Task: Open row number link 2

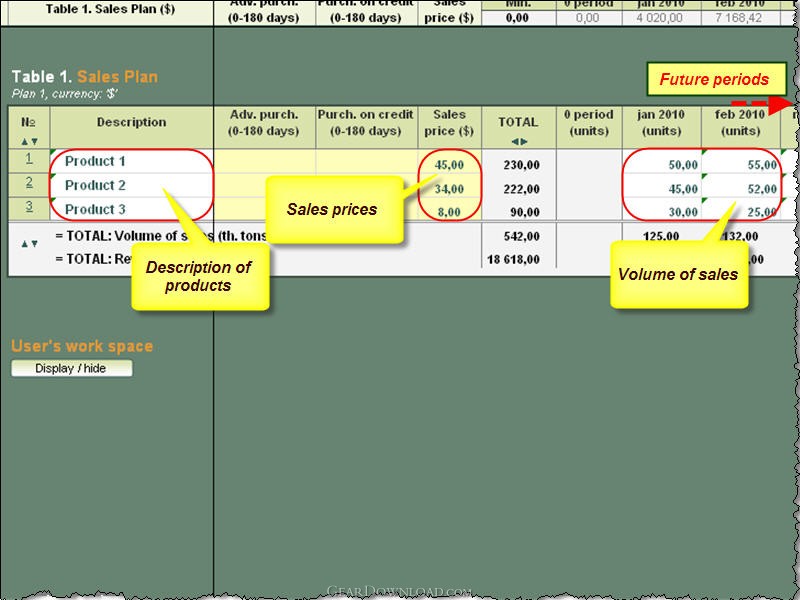Action: [29, 182]
